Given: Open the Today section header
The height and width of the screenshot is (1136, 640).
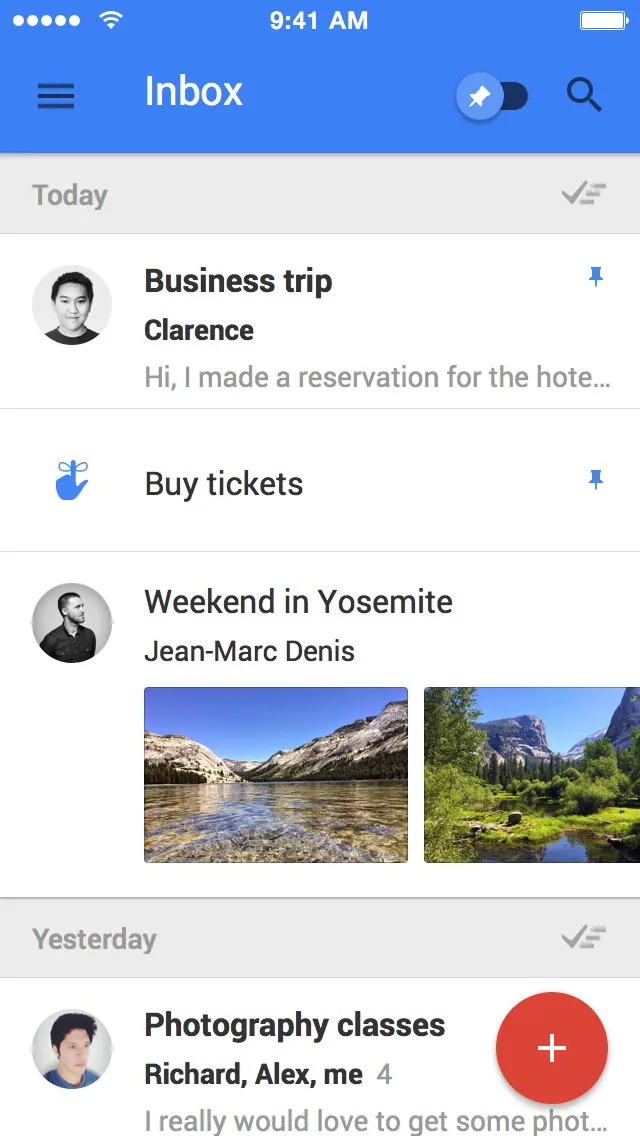Looking at the screenshot, I should (69, 195).
